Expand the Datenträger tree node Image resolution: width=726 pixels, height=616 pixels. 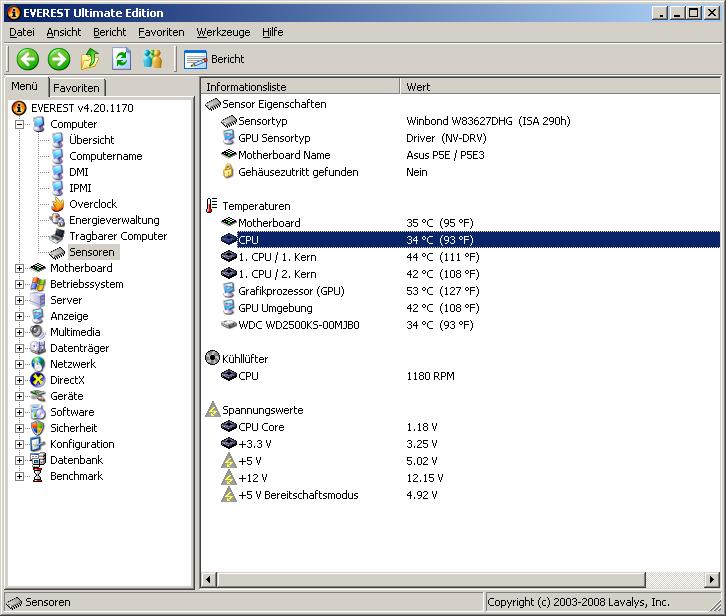pos(19,348)
